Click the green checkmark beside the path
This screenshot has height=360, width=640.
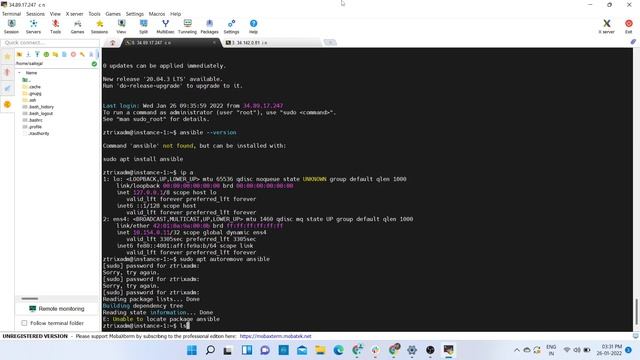pos(94,64)
